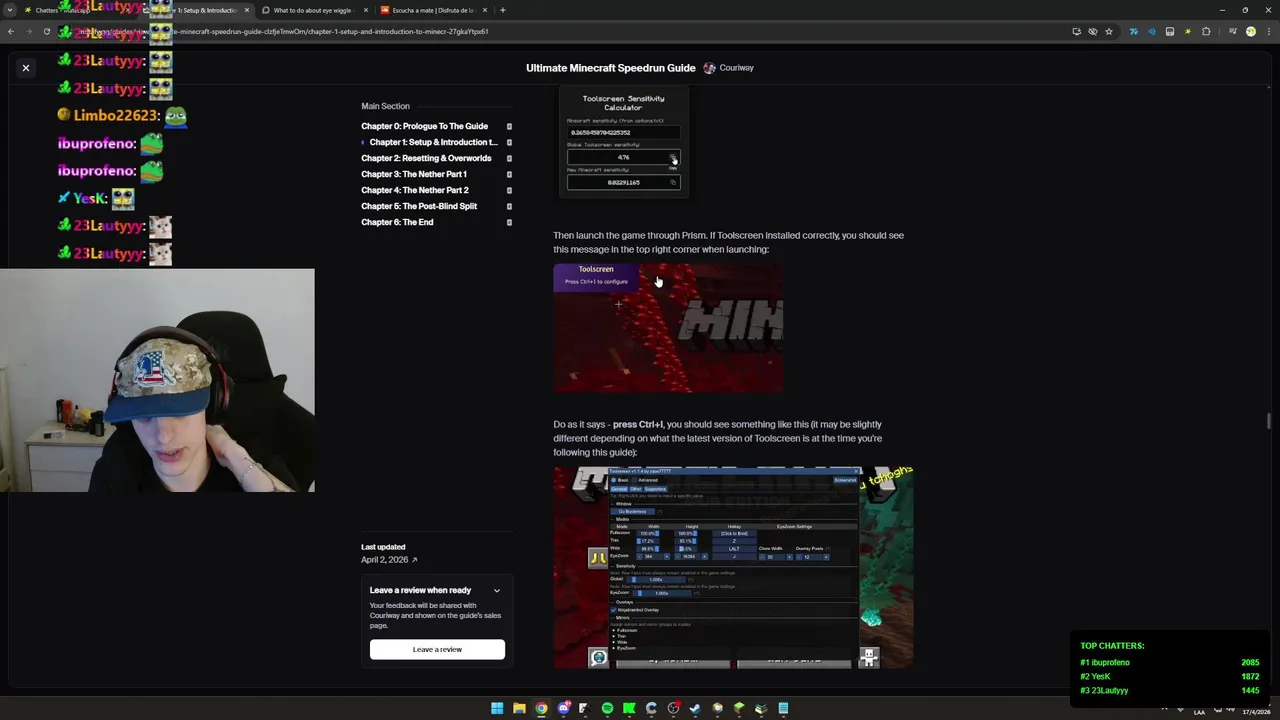
Task: Go to Chapter 4: The Nether Part 2
Action: (415, 190)
